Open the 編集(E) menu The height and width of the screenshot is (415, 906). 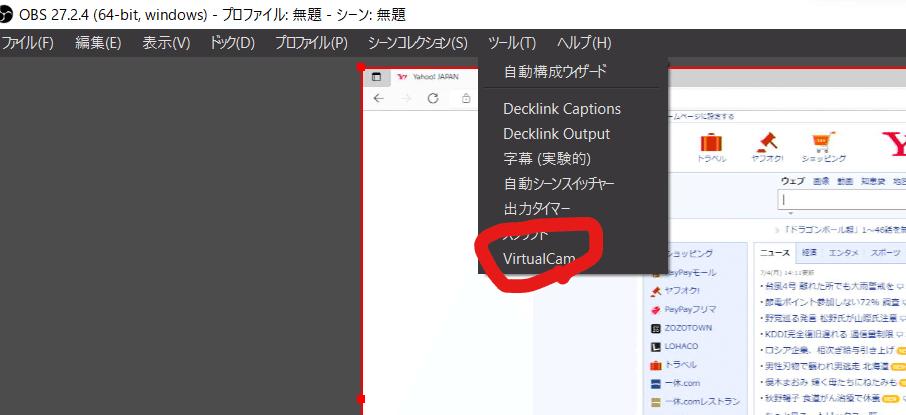pos(98,43)
